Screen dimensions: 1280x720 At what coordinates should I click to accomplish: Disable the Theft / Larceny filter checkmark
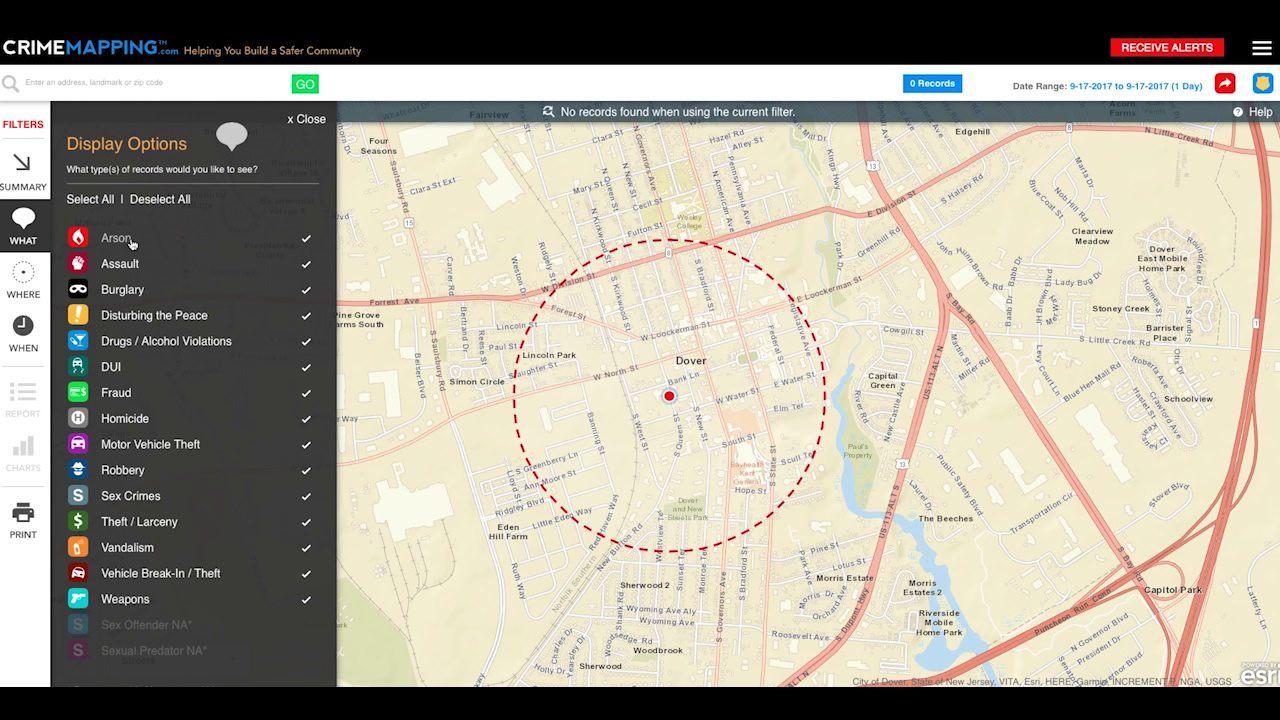[306, 521]
